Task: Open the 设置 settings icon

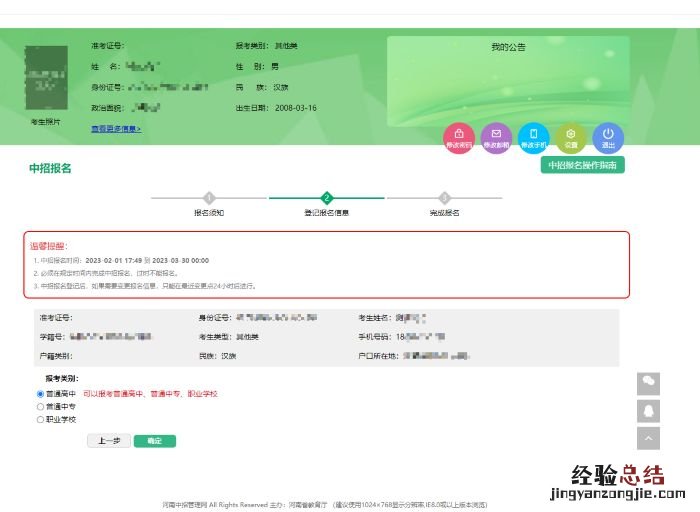Action: (x=571, y=138)
